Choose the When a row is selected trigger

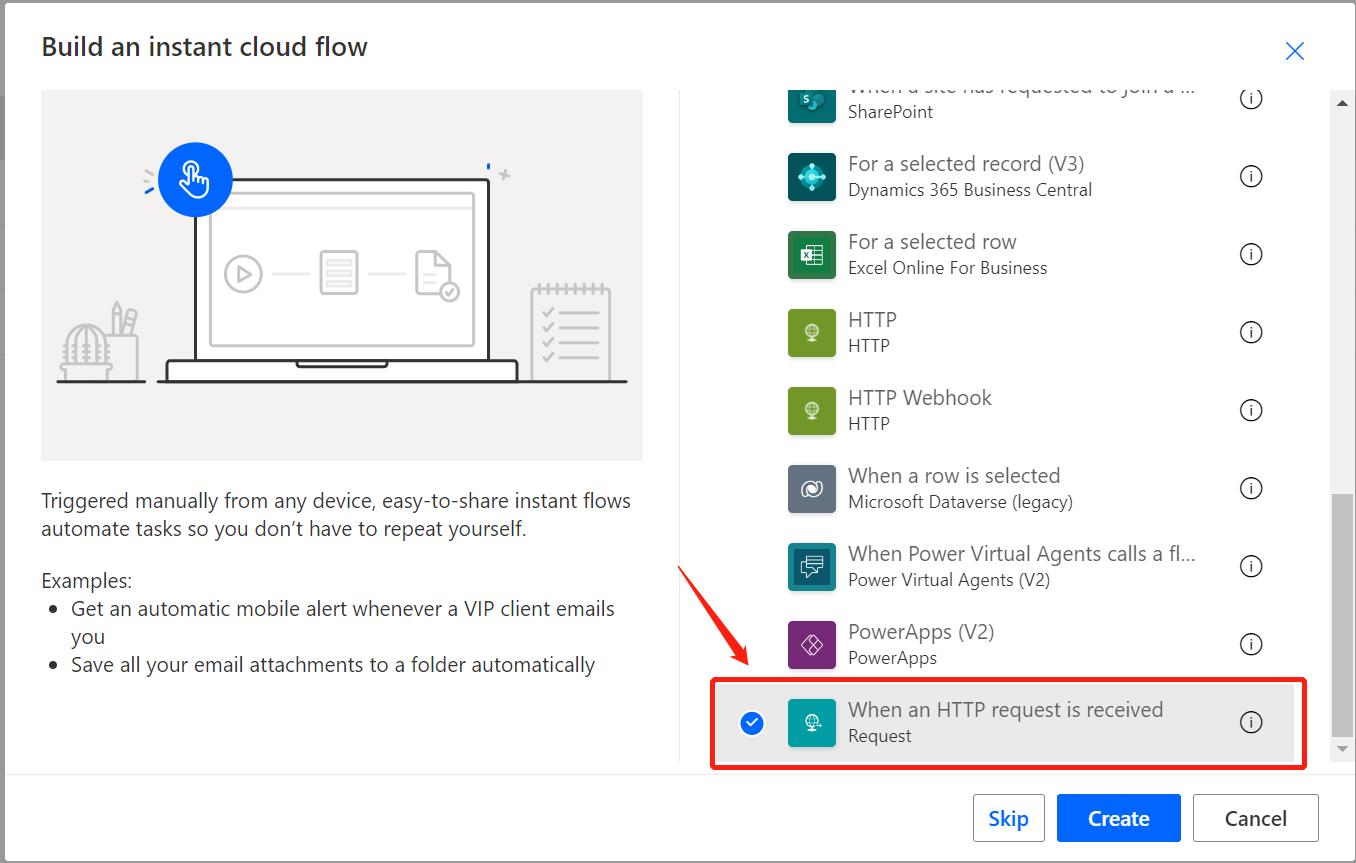coord(954,476)
